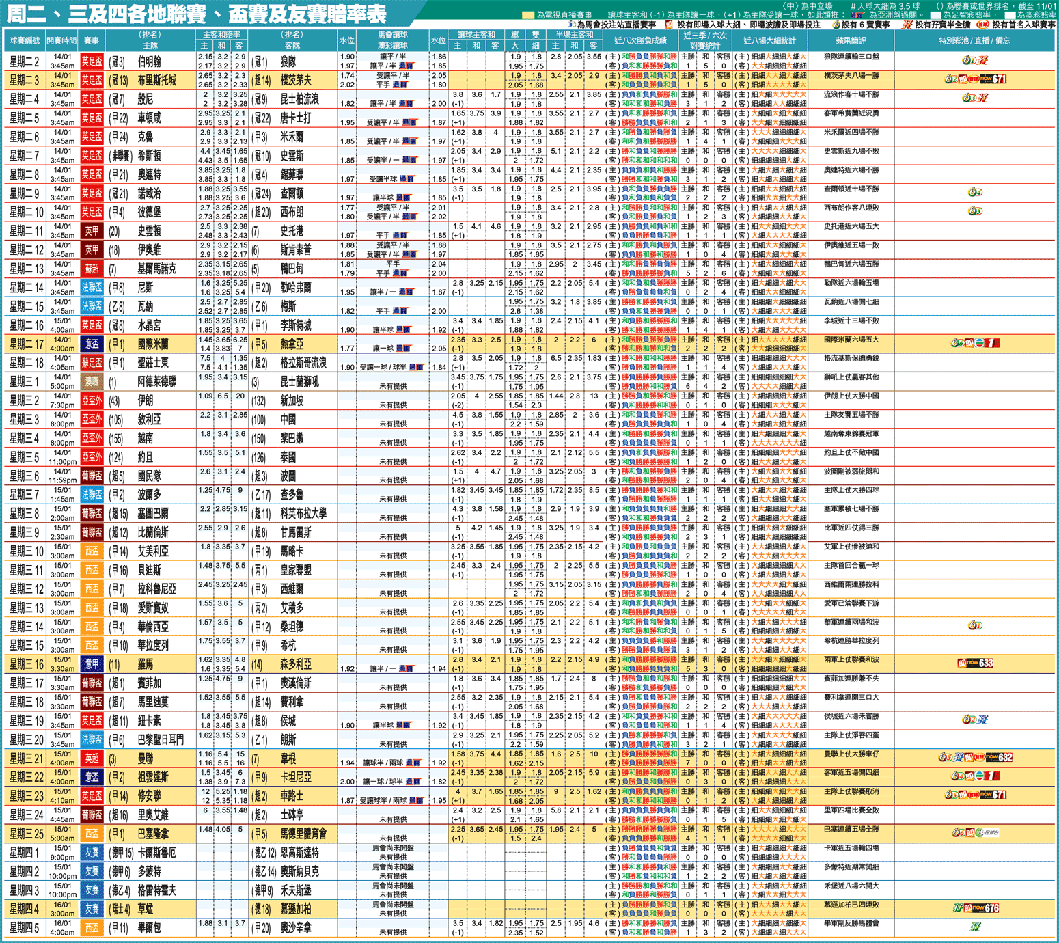Click the special pool icon in row 星期二 9
The width and height of the screenshot is (1059, 943).
975,192
